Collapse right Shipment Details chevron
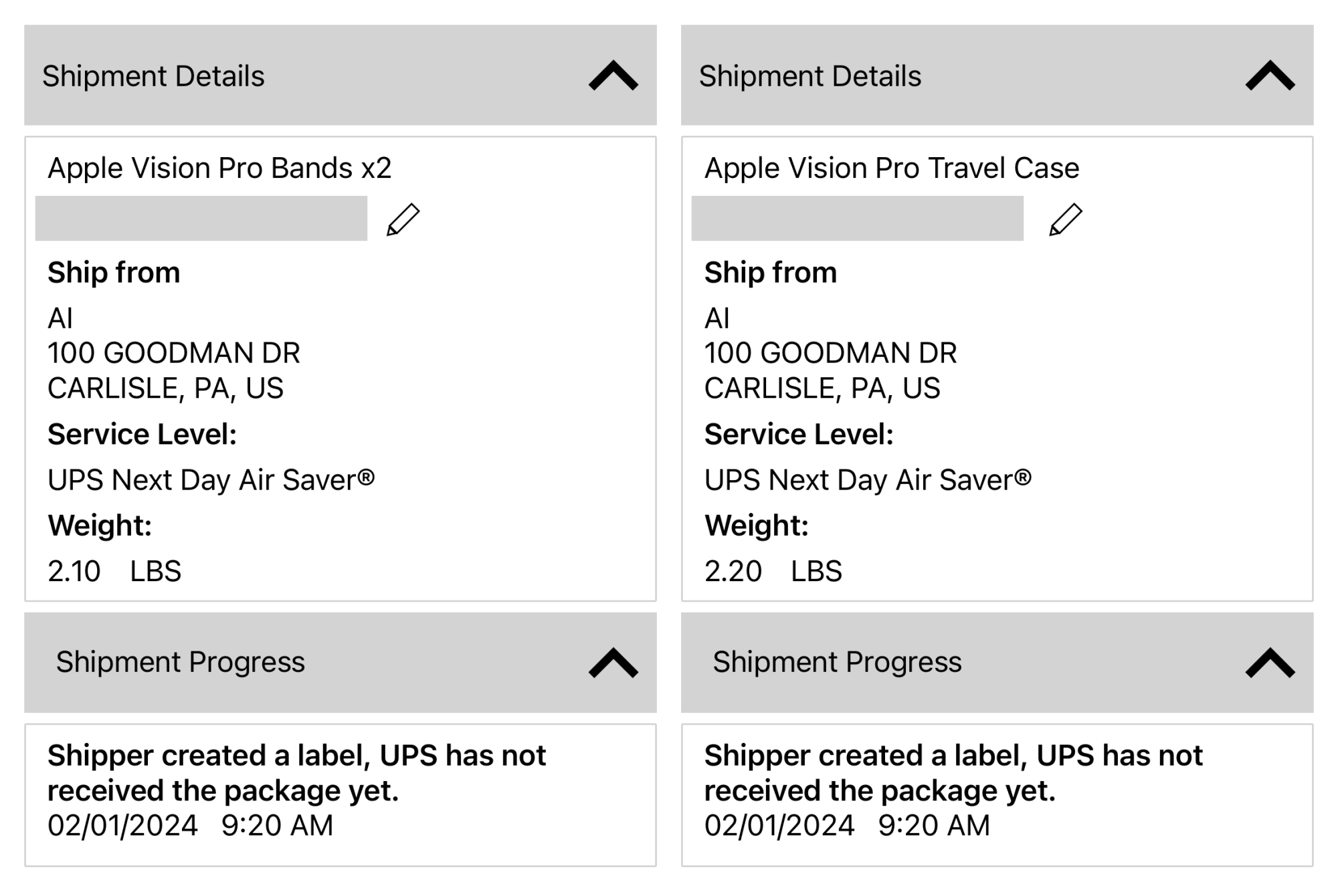Screen dimensions: 1338x896 [x=1270, y=76]
